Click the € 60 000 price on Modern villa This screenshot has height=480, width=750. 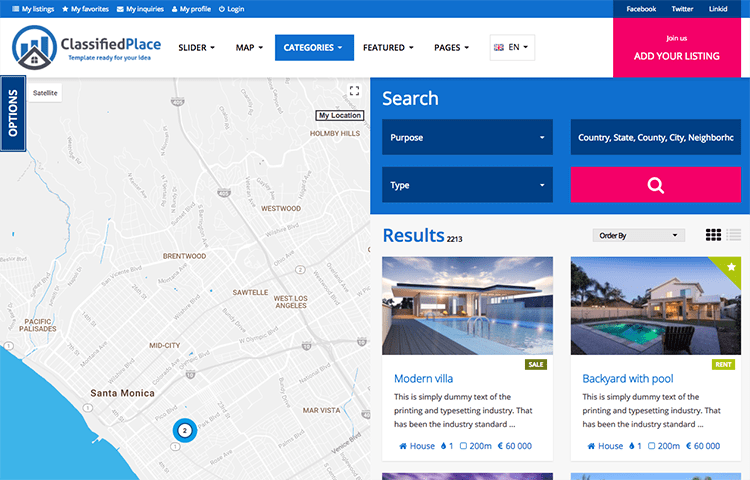tap(515, 446)
